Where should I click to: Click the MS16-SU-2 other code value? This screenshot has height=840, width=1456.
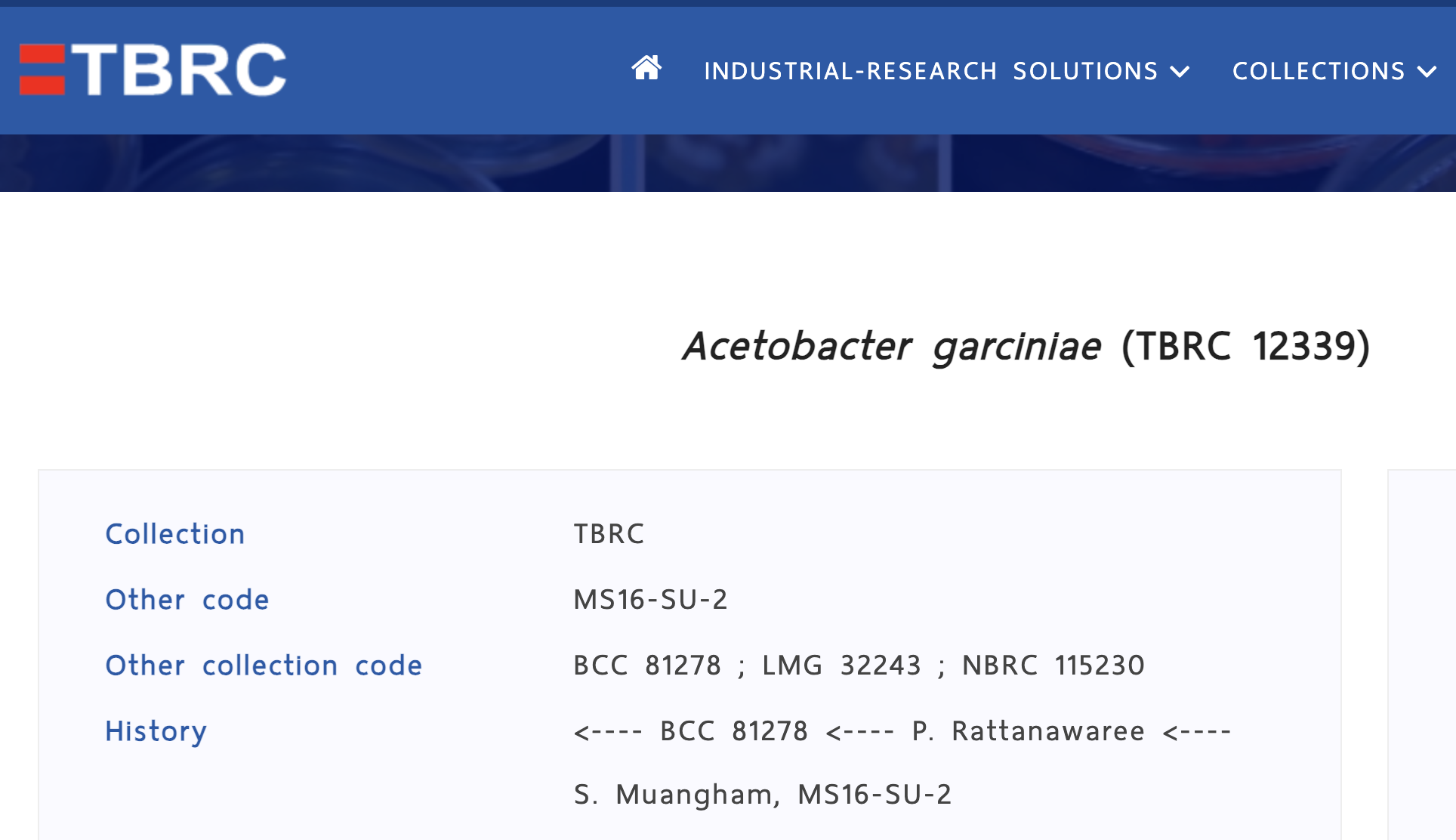pyautogui.click(x=651, y=600)
